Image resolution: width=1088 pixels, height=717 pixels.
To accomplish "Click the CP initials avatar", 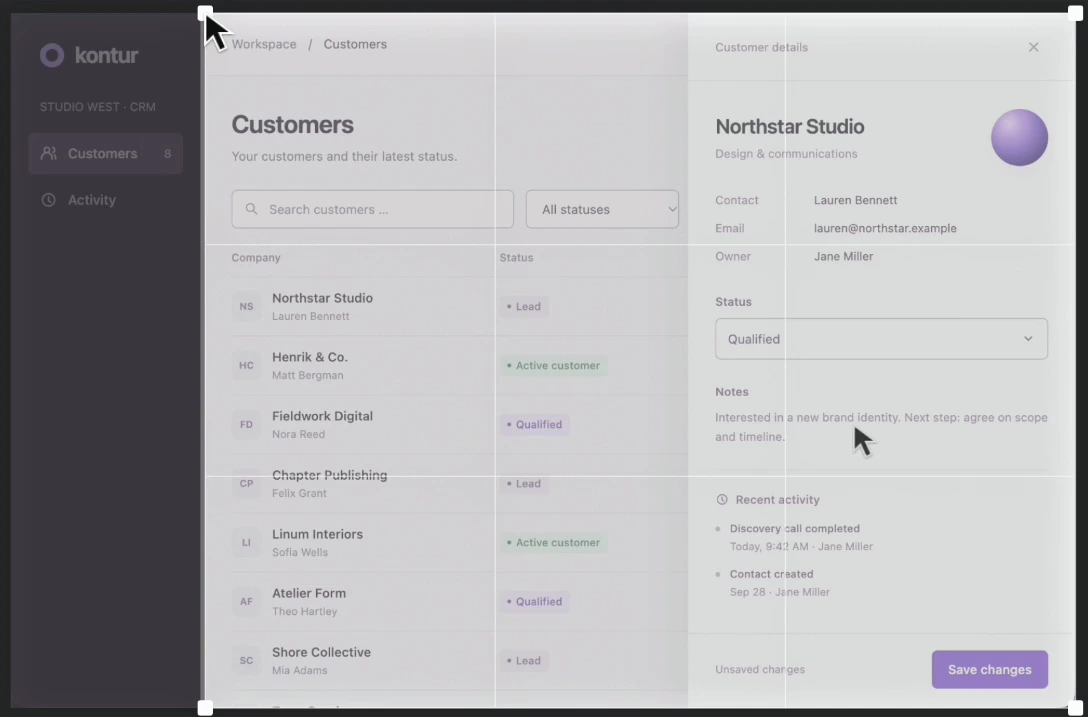I will point(246,483).
